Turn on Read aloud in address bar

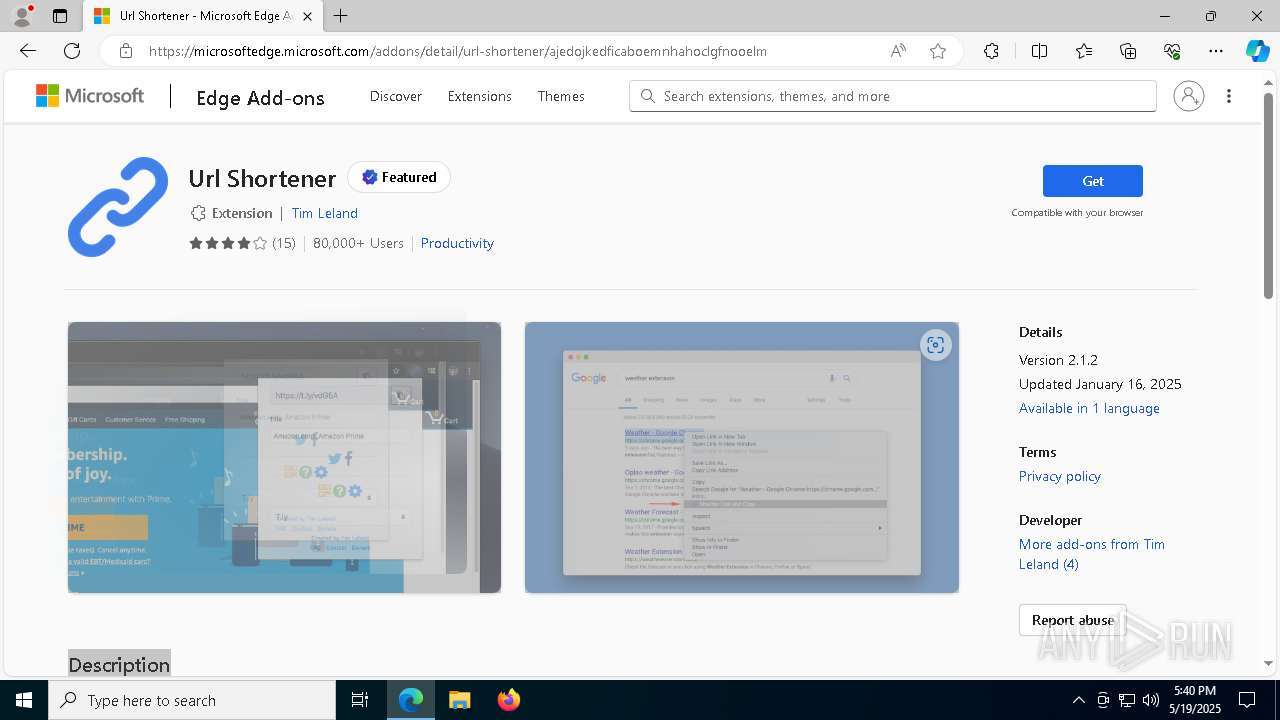(x=898, y=51)
